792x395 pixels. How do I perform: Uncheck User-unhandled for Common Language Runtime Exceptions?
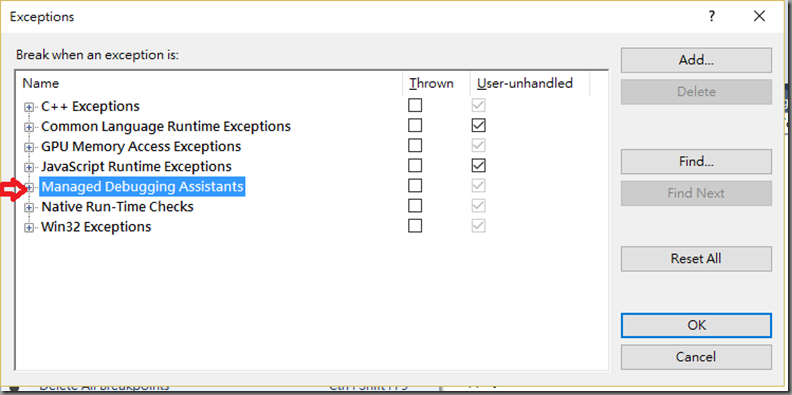click(478, 125)
